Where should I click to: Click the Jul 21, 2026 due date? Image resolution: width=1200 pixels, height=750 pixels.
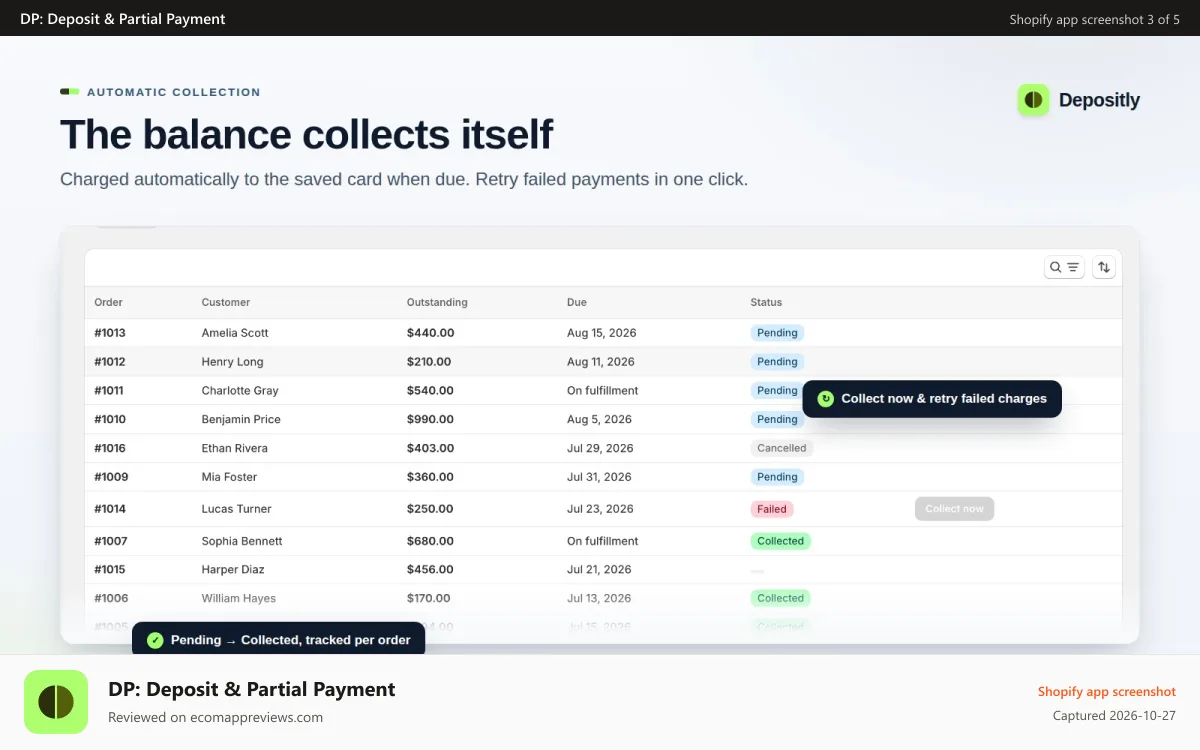pos(600,570)
